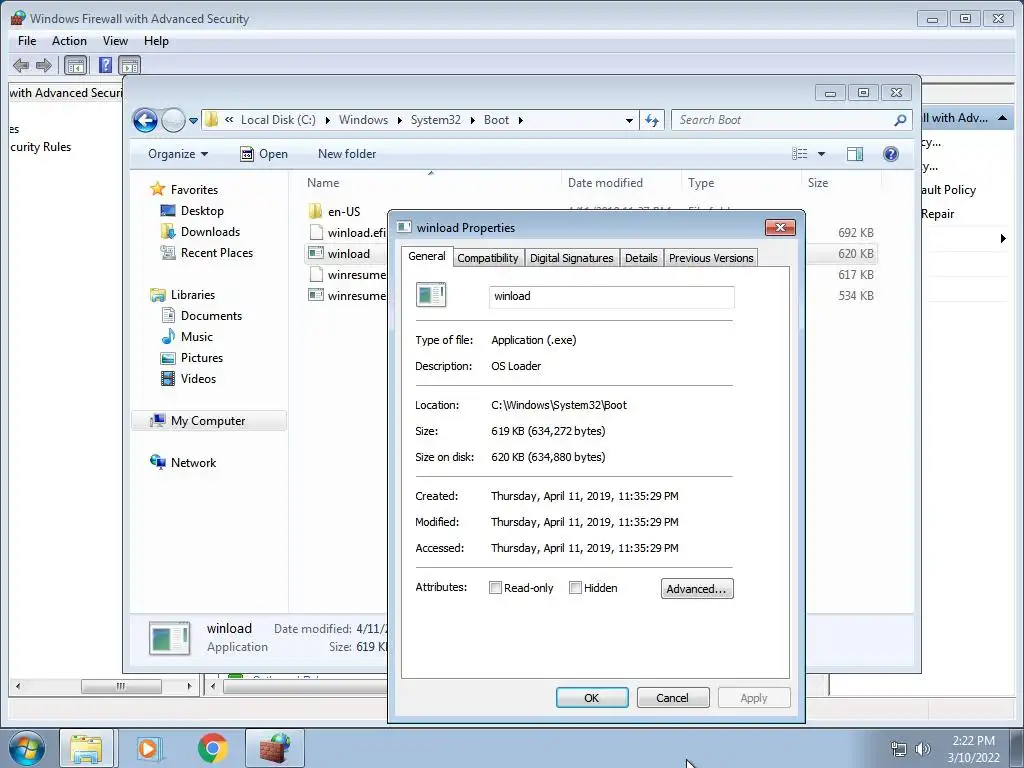Switch to the Digital Signatures tab

tap(571, 258)
